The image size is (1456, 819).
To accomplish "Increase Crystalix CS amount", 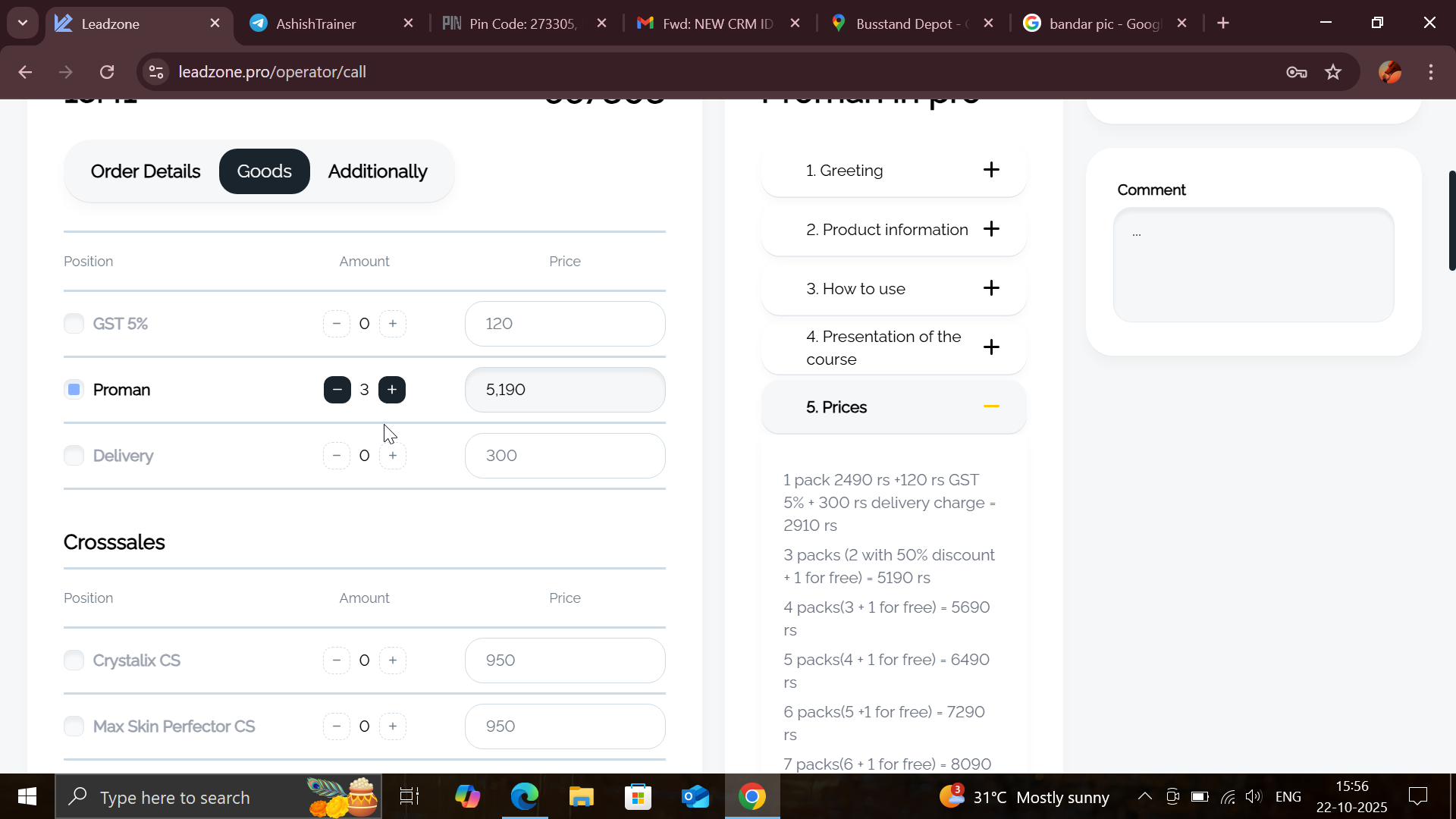I will pyautogui.click(x=392, y=661).
